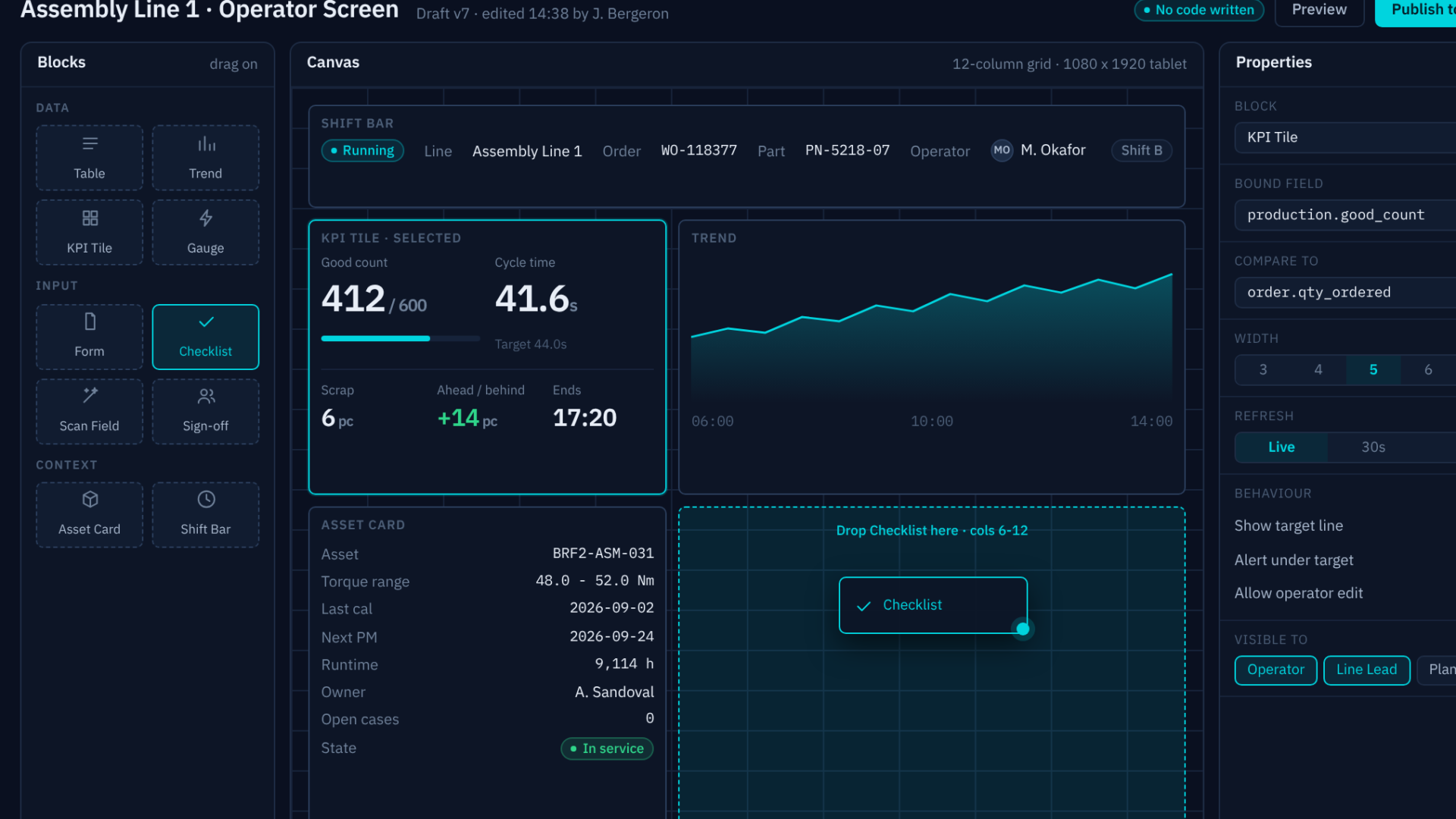The width and height of the screenshot is (1456, 819).
Task: Click the No code written badge
Action: (1198, 10)
